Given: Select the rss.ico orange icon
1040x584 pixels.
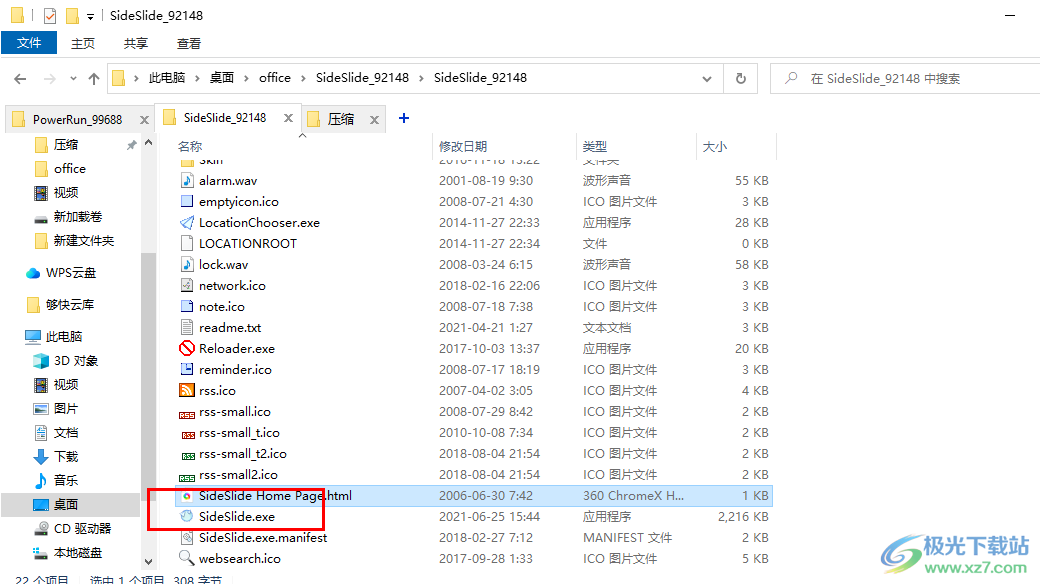Looking at the screenshot, I should tap(187, 390).
